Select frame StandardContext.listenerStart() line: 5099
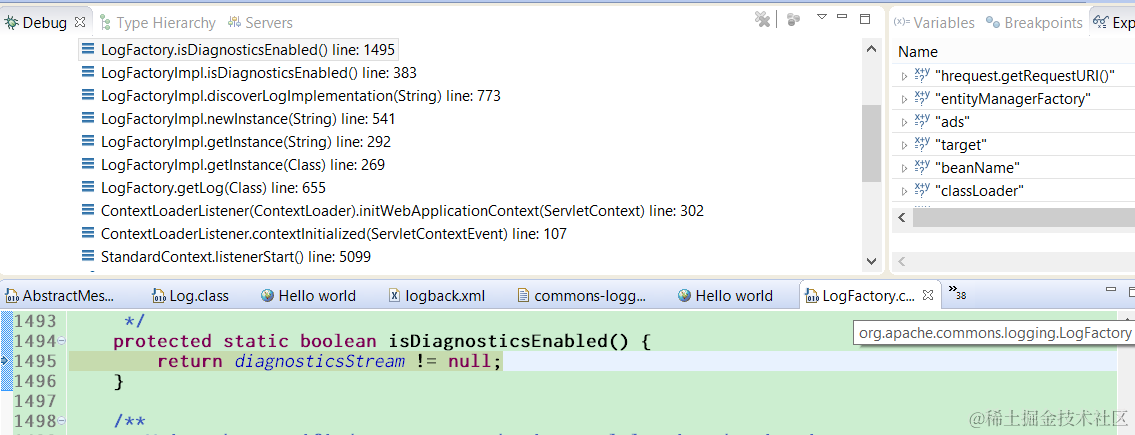Viewport: 1135px width, 435px height. point(236,258)
